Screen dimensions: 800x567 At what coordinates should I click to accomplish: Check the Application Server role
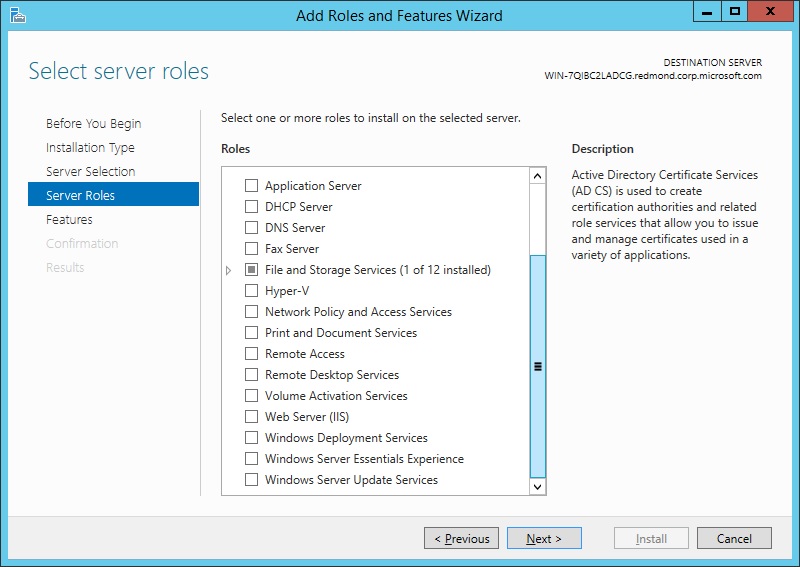[252, 185]
